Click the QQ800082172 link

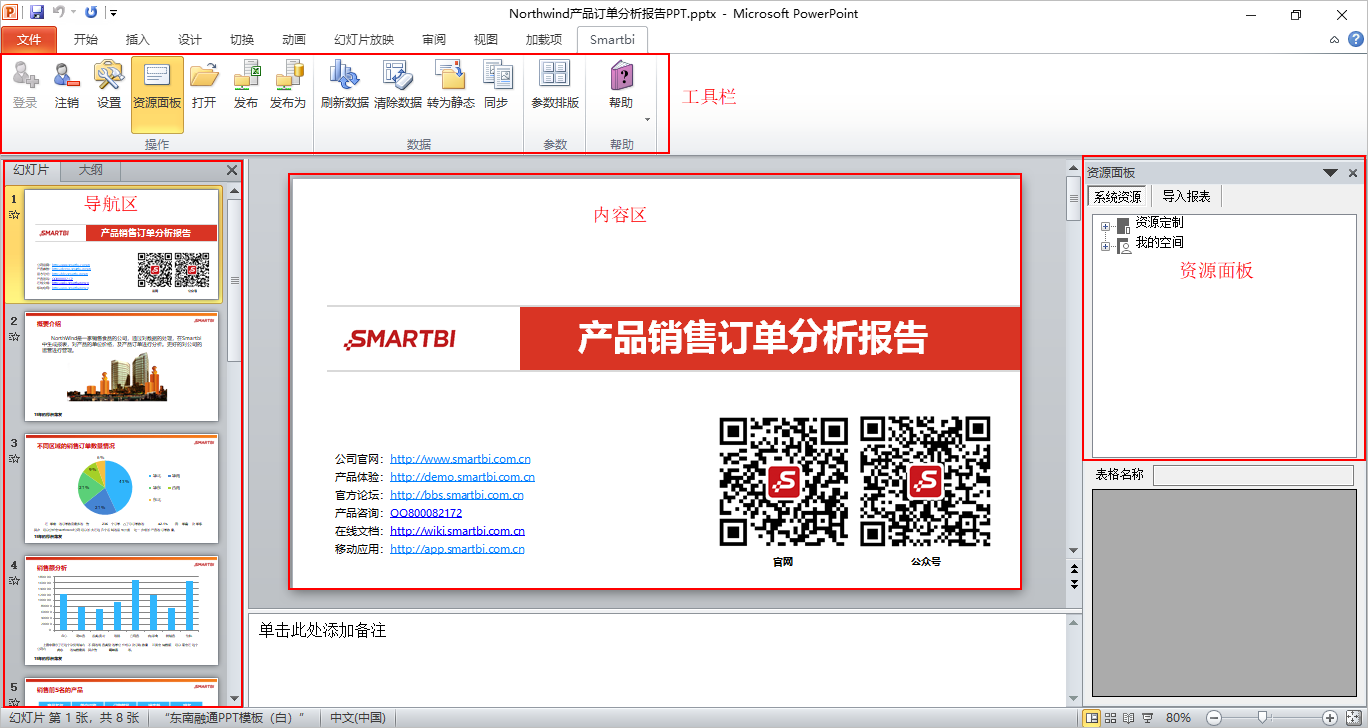pos(426,513)
